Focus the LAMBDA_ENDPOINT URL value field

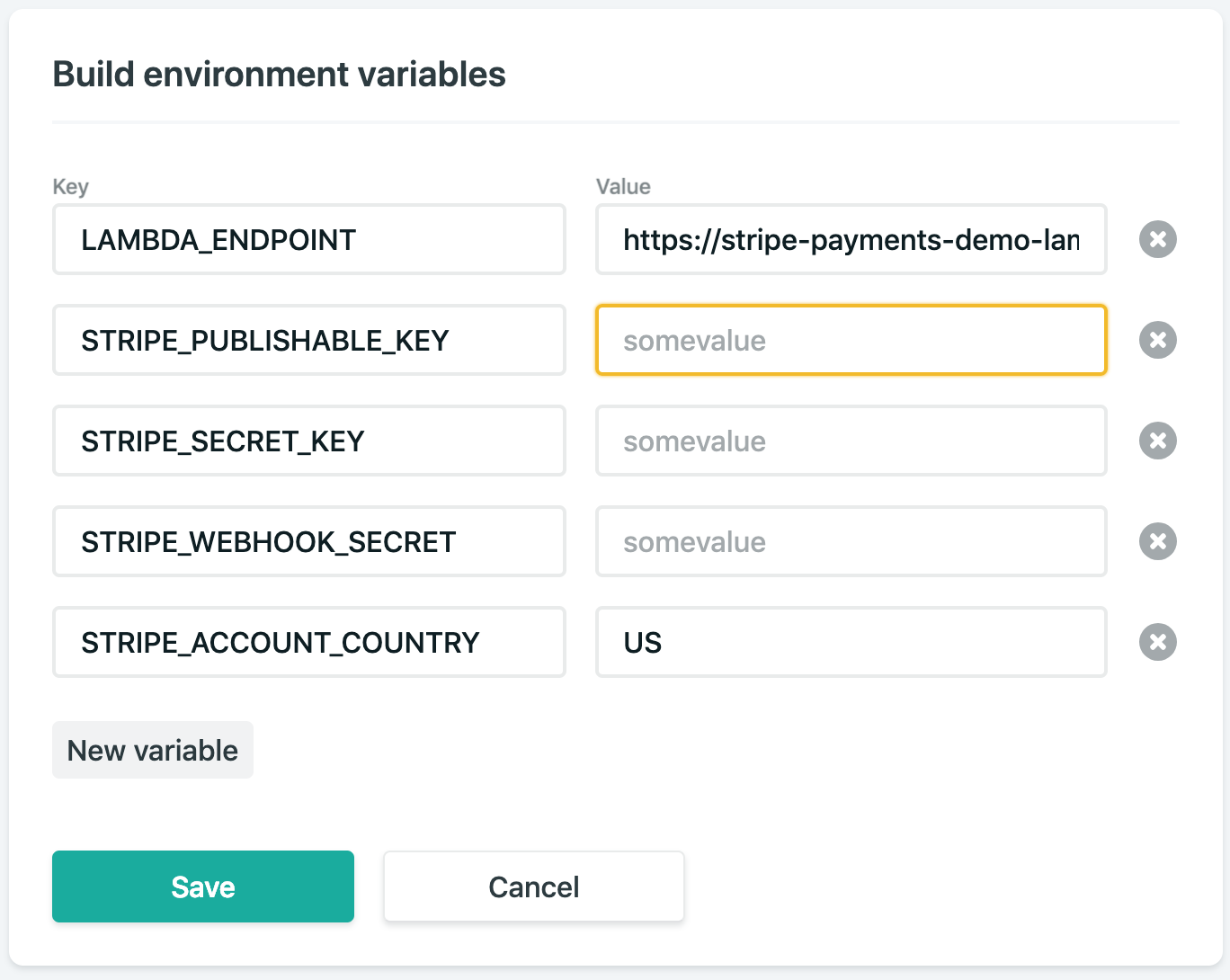point(851,239)
